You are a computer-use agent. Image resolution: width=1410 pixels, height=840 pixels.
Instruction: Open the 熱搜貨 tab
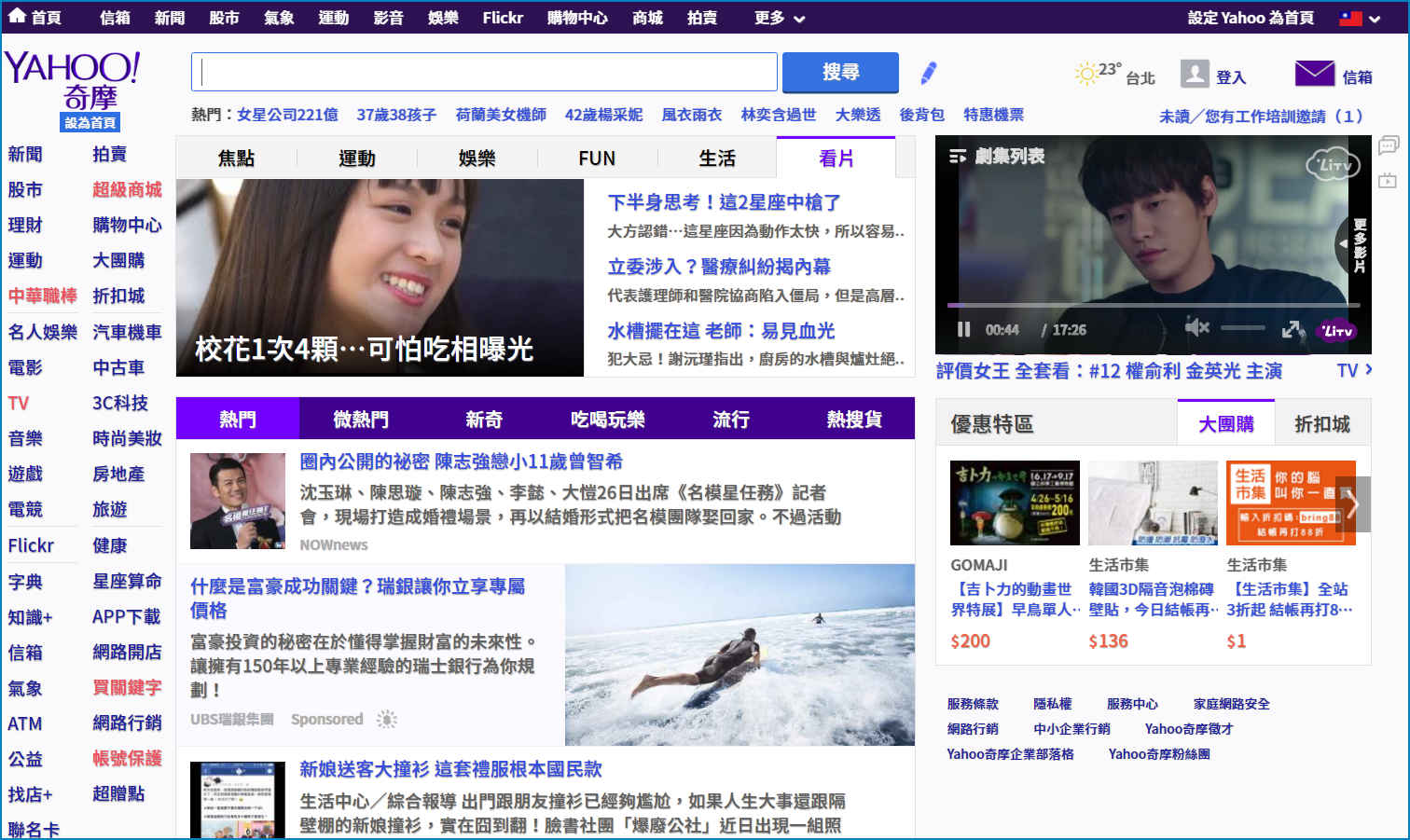[854, 419]
